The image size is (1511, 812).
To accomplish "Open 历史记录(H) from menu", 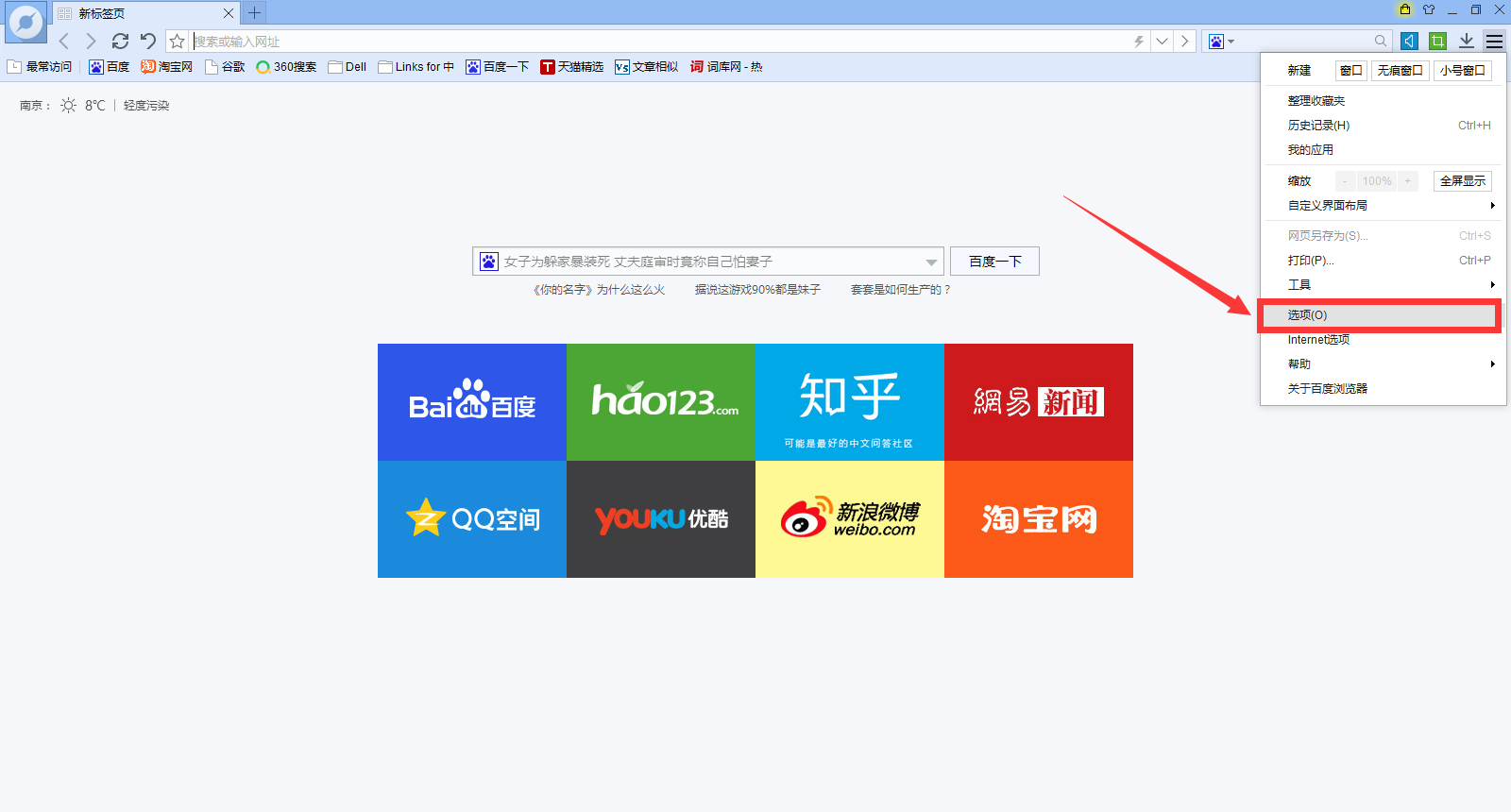I will point(1384,125).
